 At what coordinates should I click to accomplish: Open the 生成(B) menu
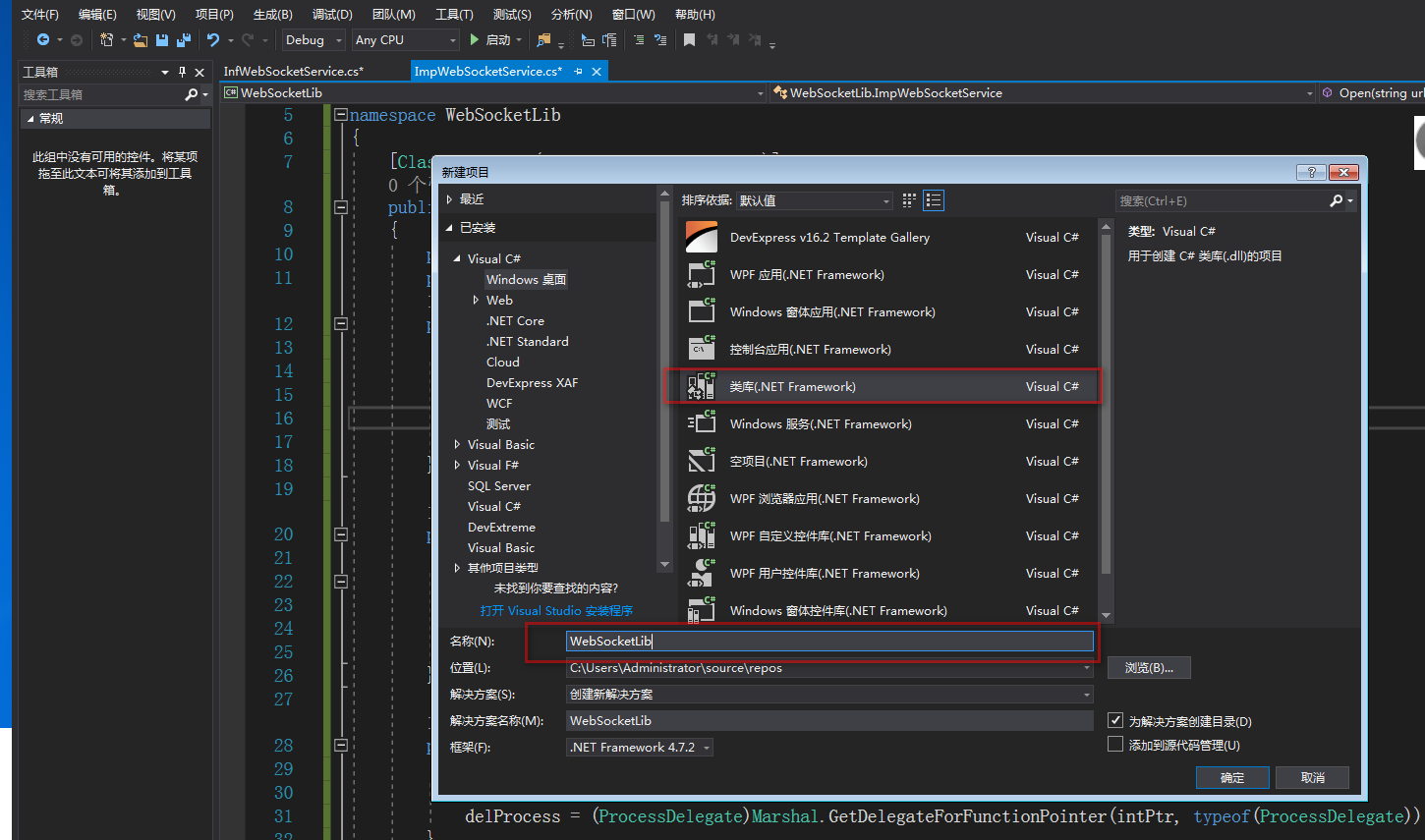[273, 15]
